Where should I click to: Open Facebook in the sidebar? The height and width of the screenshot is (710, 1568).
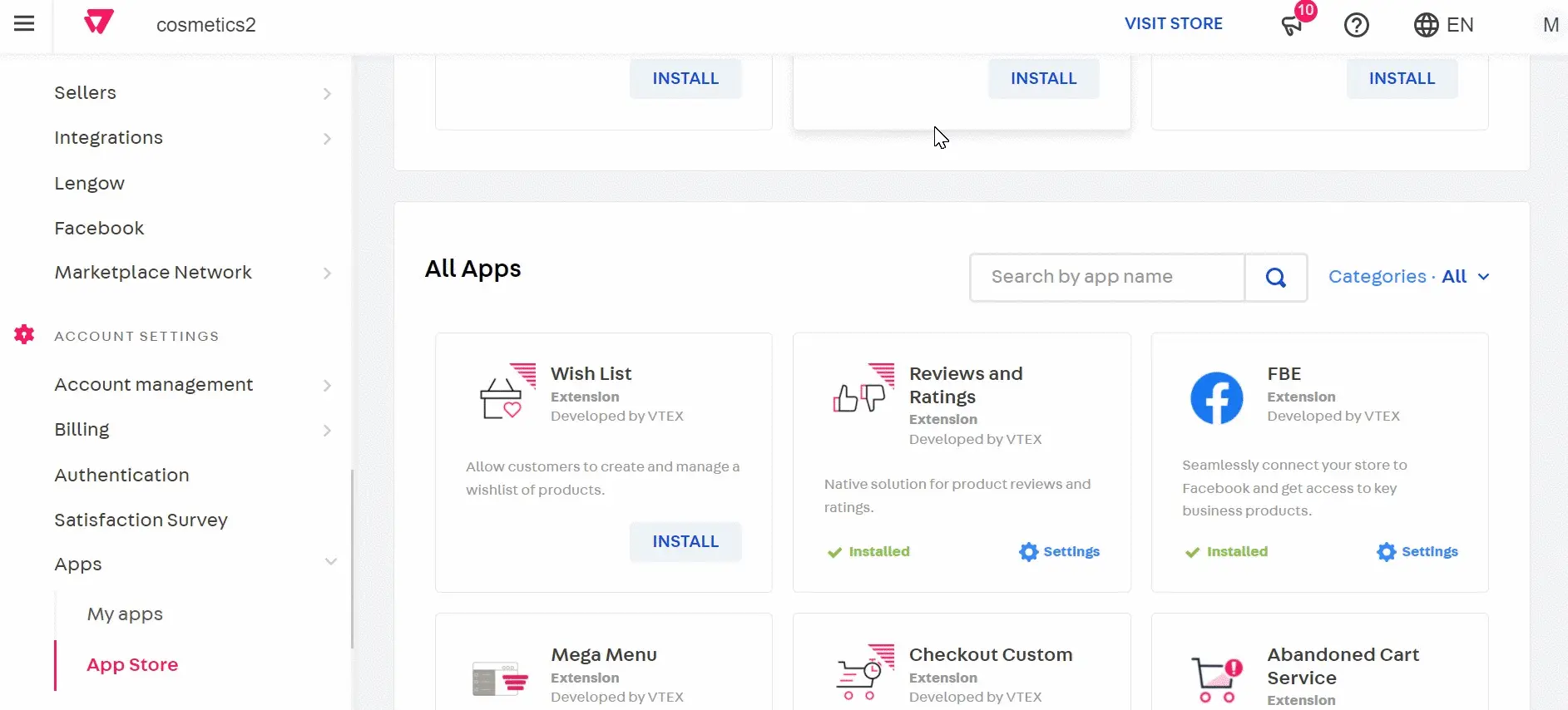point(99,228)
